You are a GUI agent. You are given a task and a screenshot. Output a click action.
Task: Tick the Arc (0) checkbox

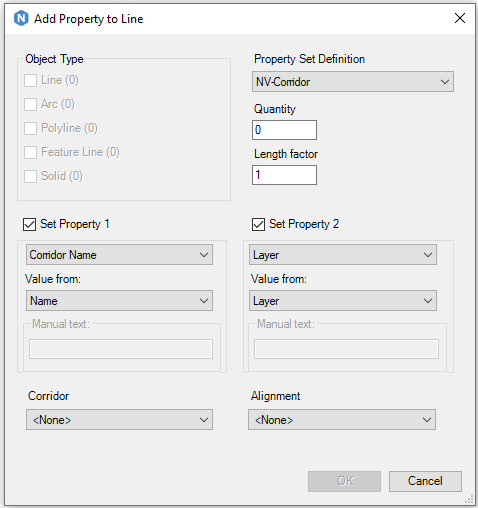point(30,104)
